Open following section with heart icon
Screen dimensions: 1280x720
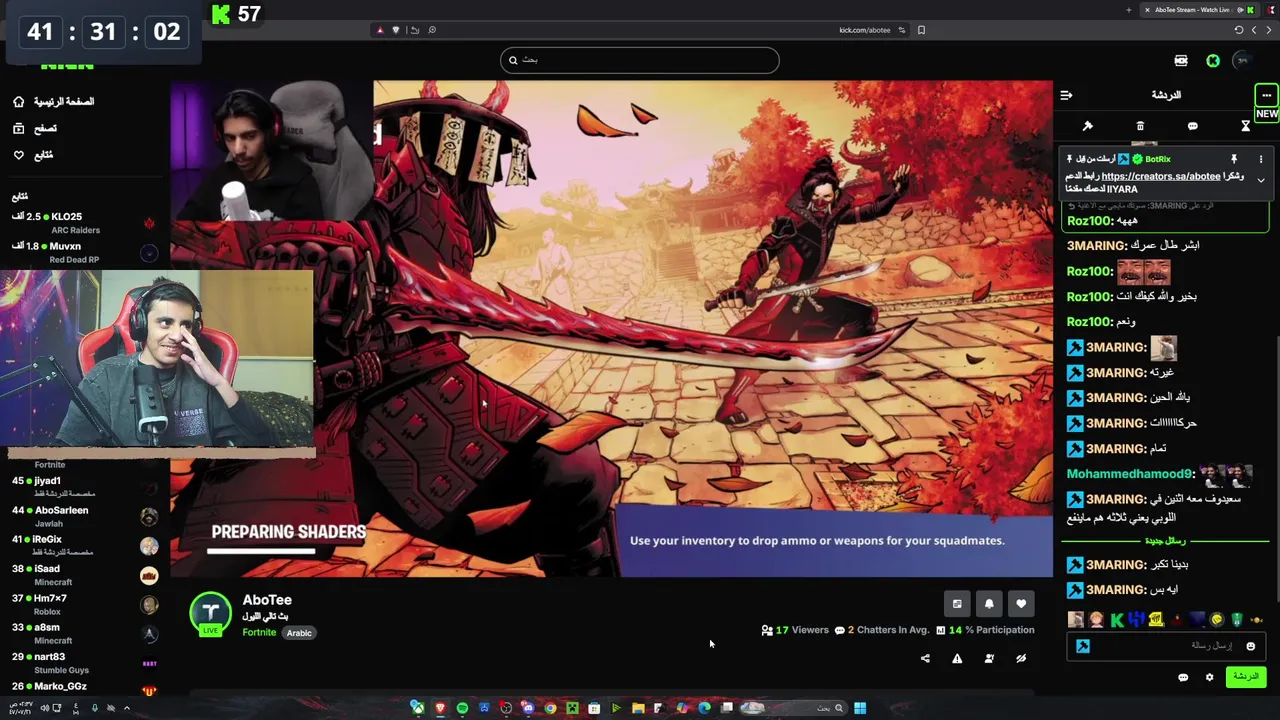(x=33, y=155)
